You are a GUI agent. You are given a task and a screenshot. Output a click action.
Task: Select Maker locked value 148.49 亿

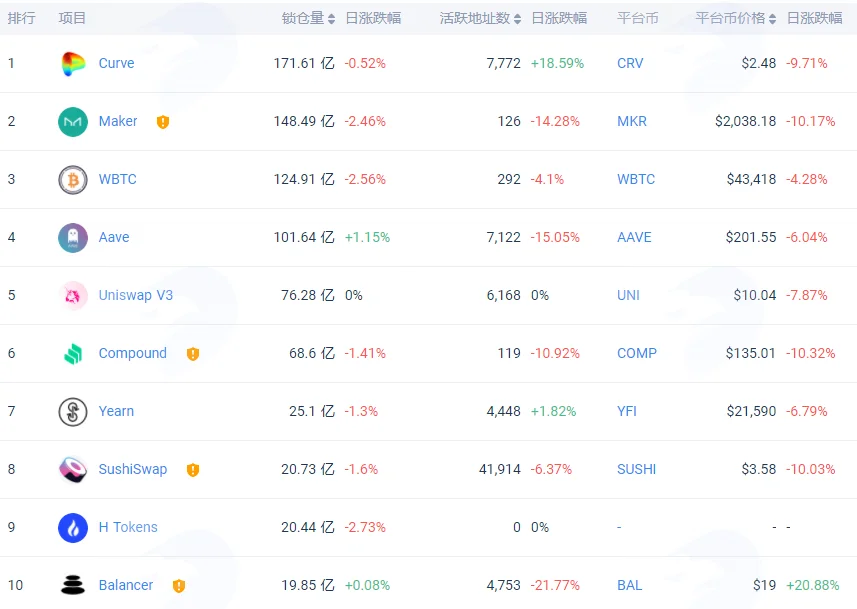pos(304,121)
